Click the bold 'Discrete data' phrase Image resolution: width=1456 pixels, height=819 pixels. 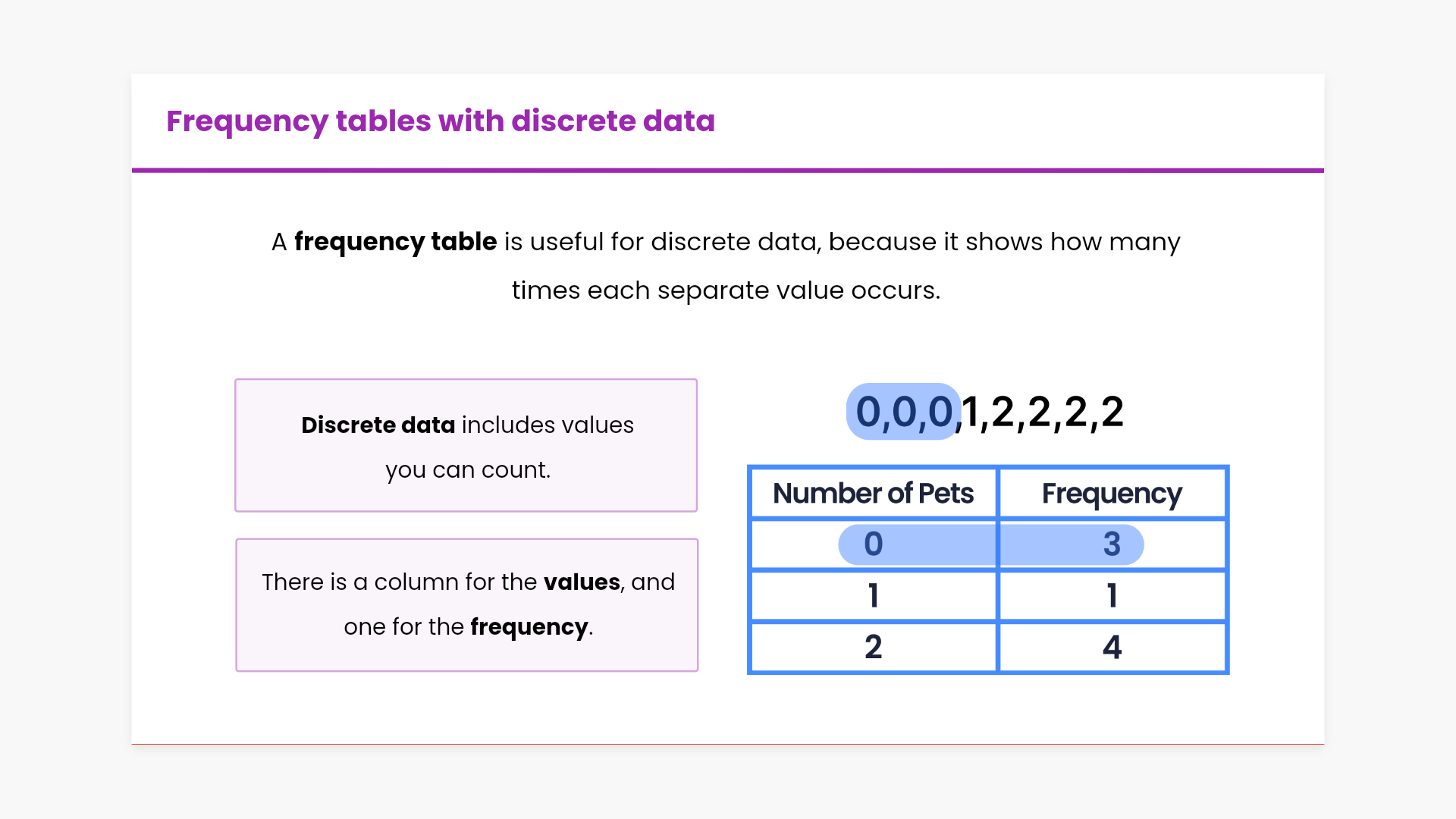378,425
